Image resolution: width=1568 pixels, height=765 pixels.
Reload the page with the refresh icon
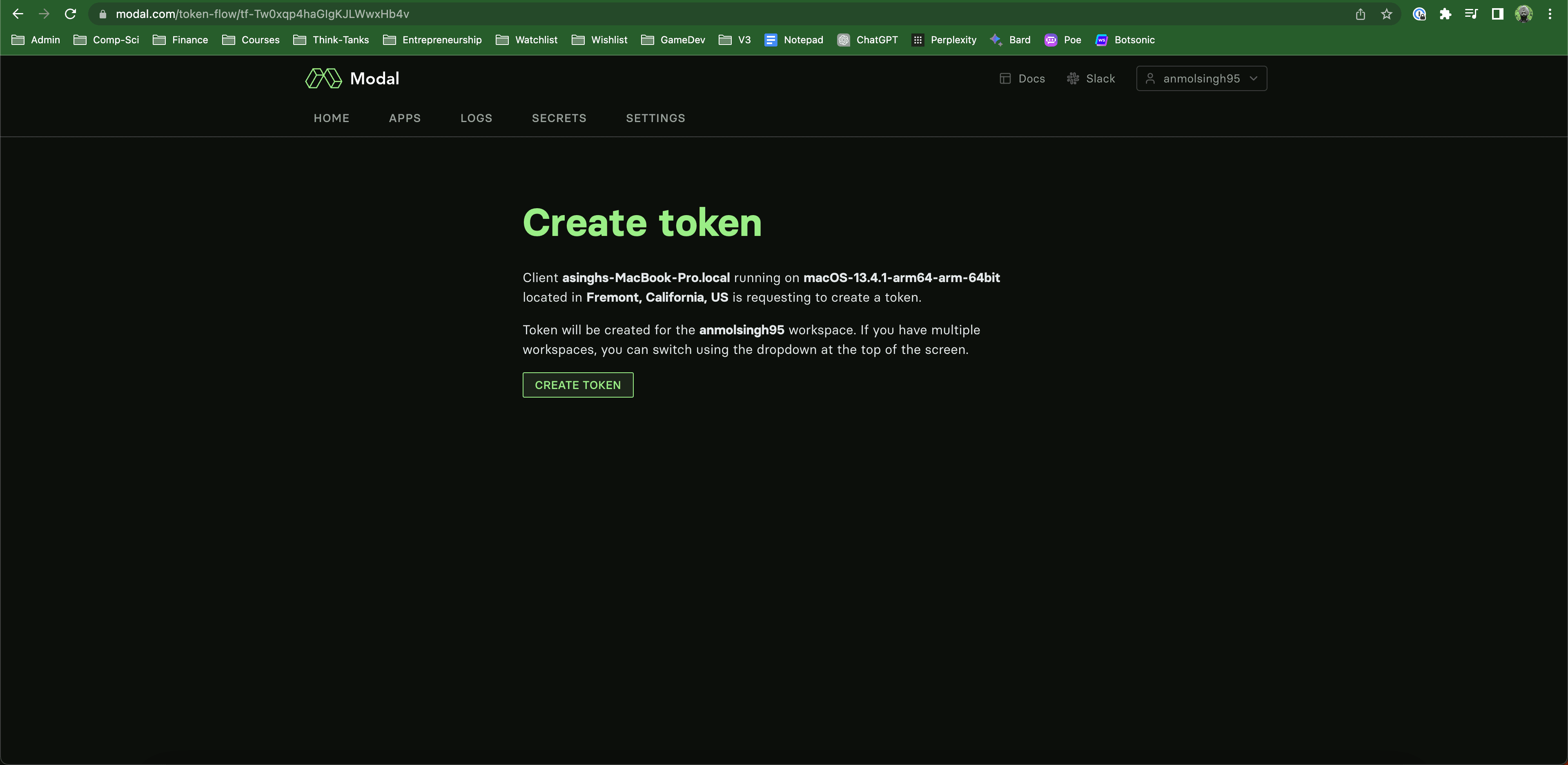pyautogui.click(x=71, y=14)
